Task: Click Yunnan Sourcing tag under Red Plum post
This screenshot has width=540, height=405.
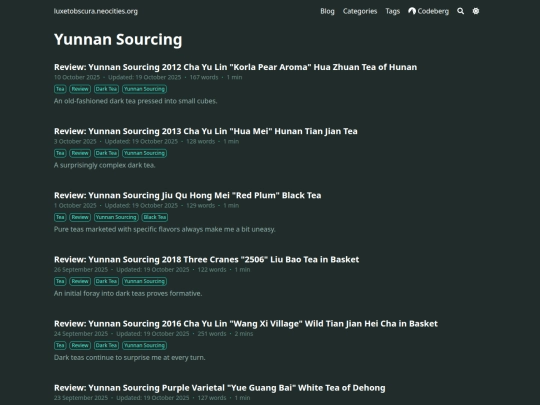Action: click(x=116, y=217)
